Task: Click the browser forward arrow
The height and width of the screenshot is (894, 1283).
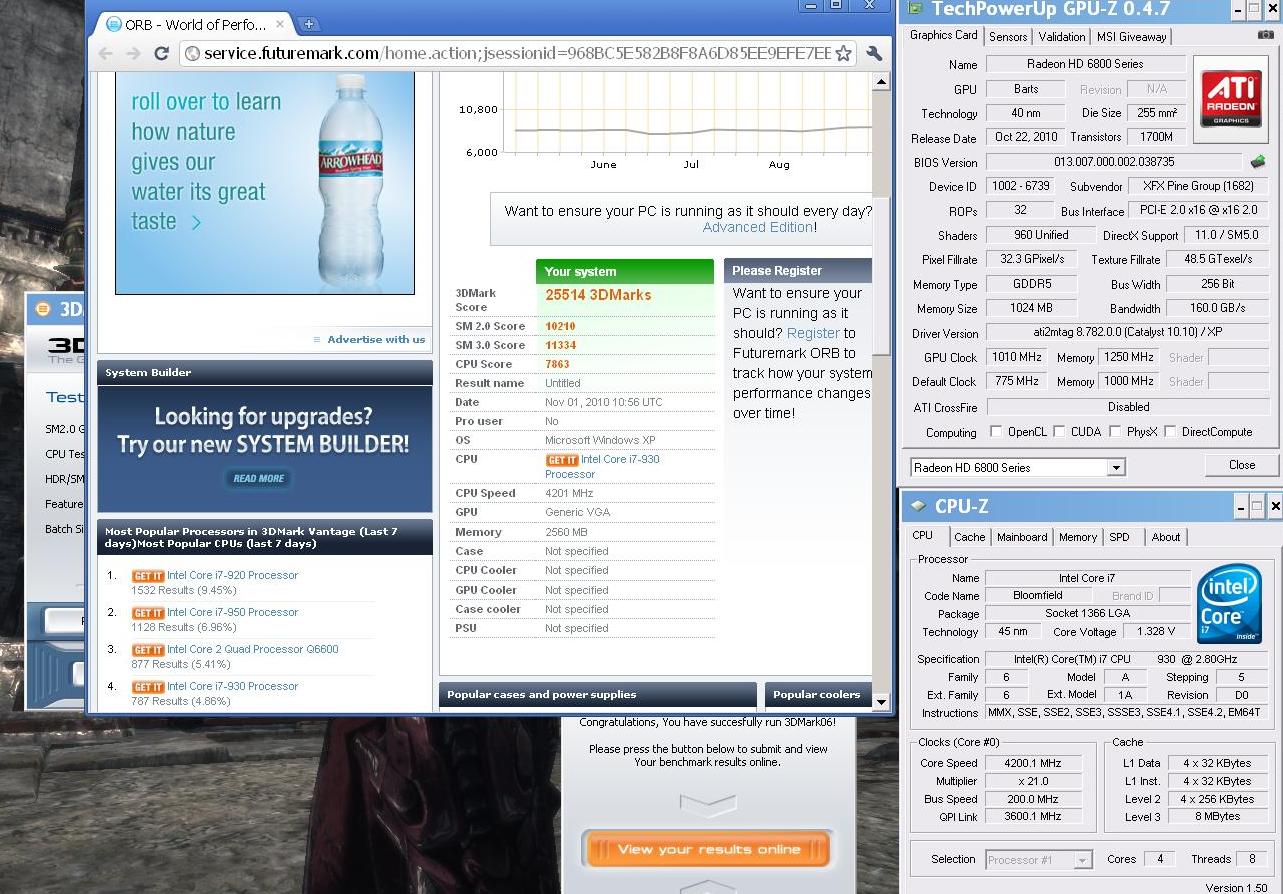Action: click(x=133, y=53)
